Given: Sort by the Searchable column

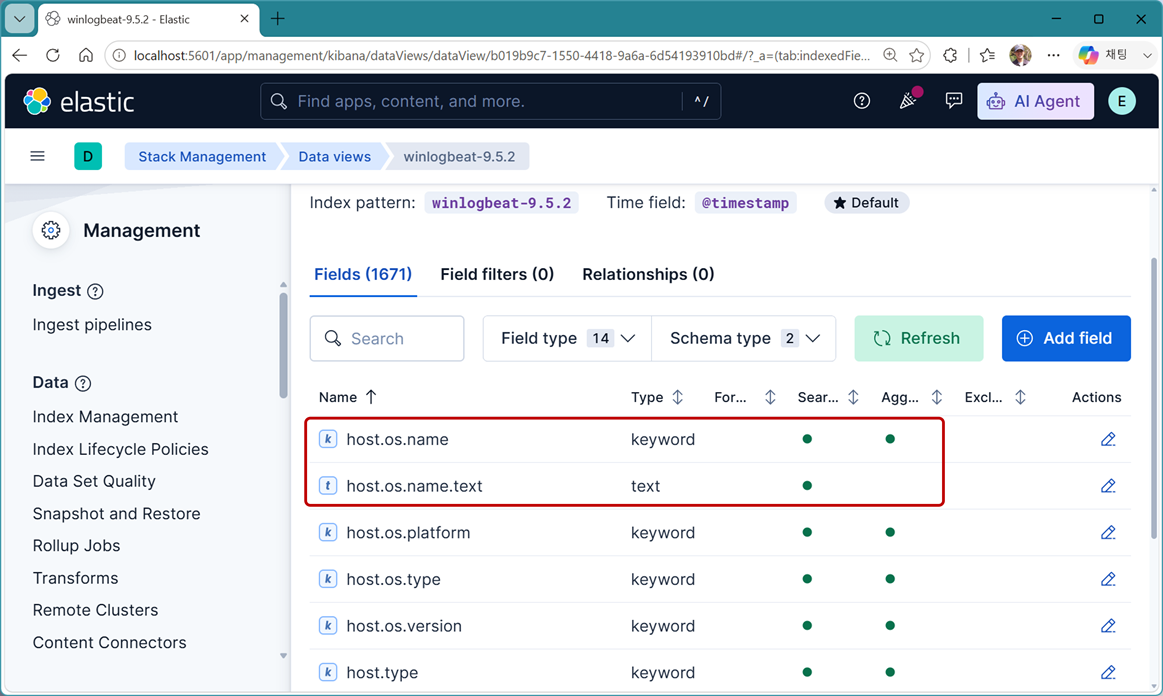Looking at the screenshot, I should 828,397.
